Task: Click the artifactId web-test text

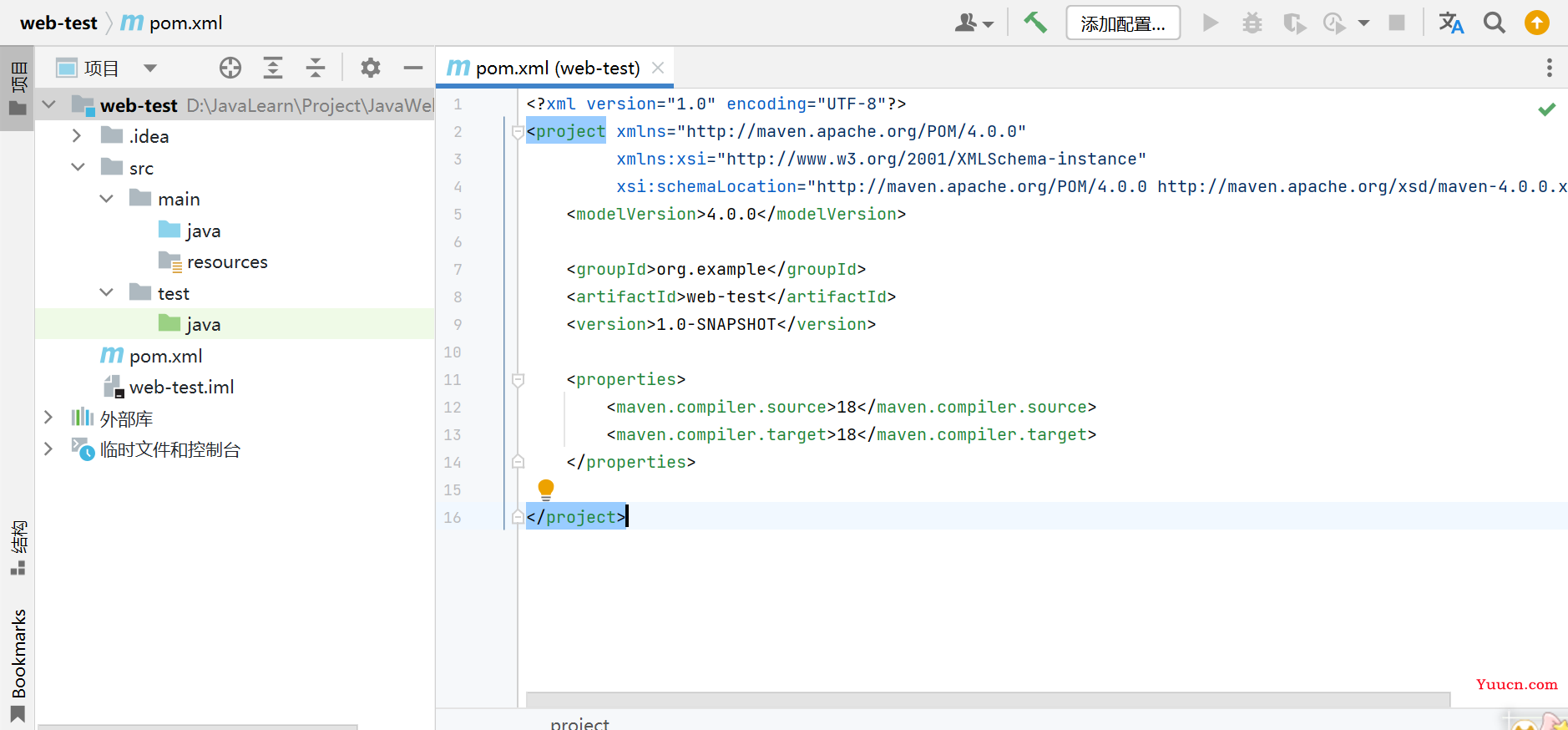Action: pos(726,297)
